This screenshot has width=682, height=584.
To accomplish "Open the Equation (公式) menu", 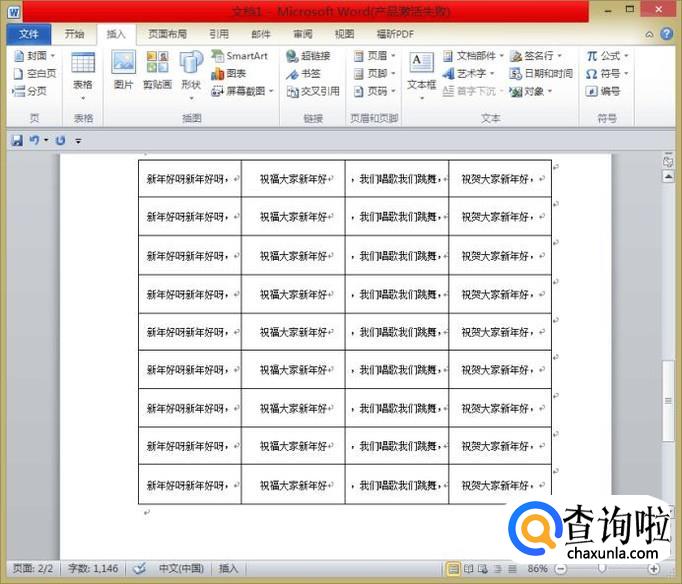I will [x=607, y=56].
